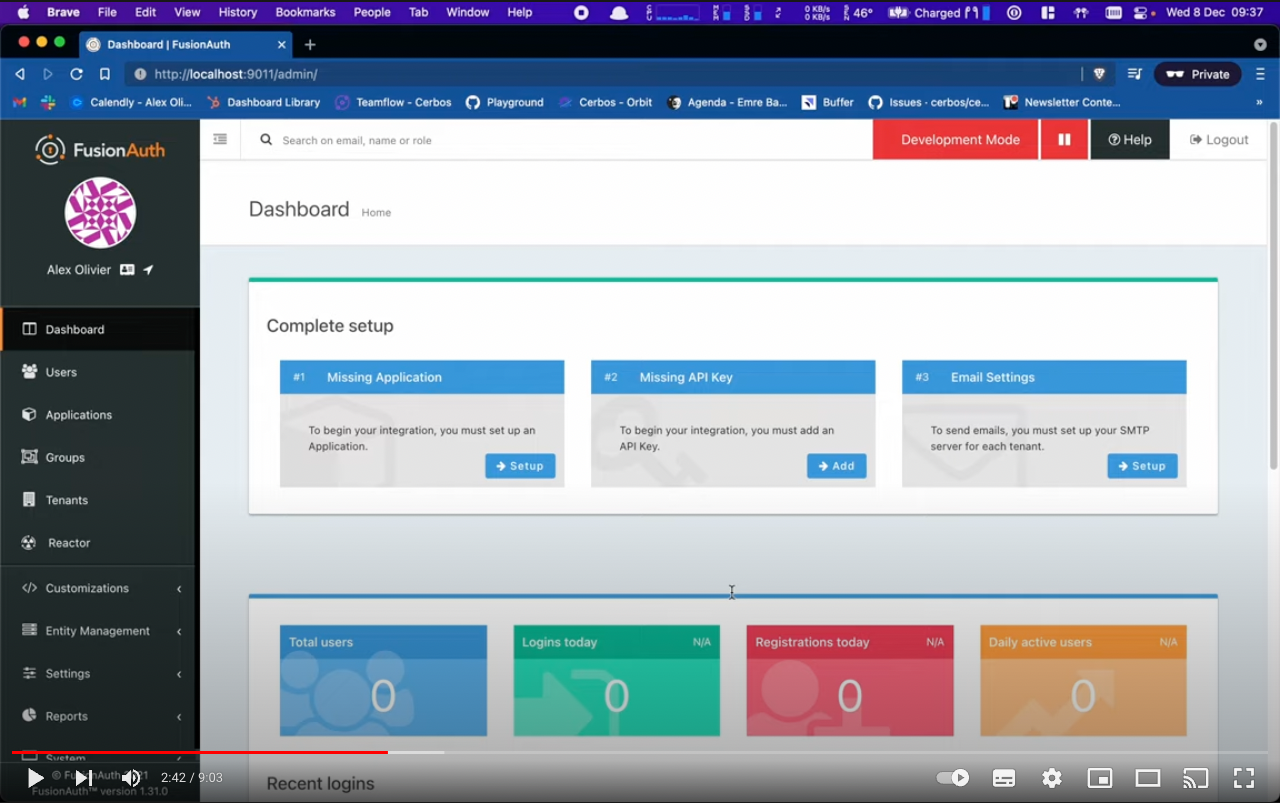Open Tenants in the sidebar
This screenshot has height=803, width=1280.
pyautogui.click(x=100, y=500)
